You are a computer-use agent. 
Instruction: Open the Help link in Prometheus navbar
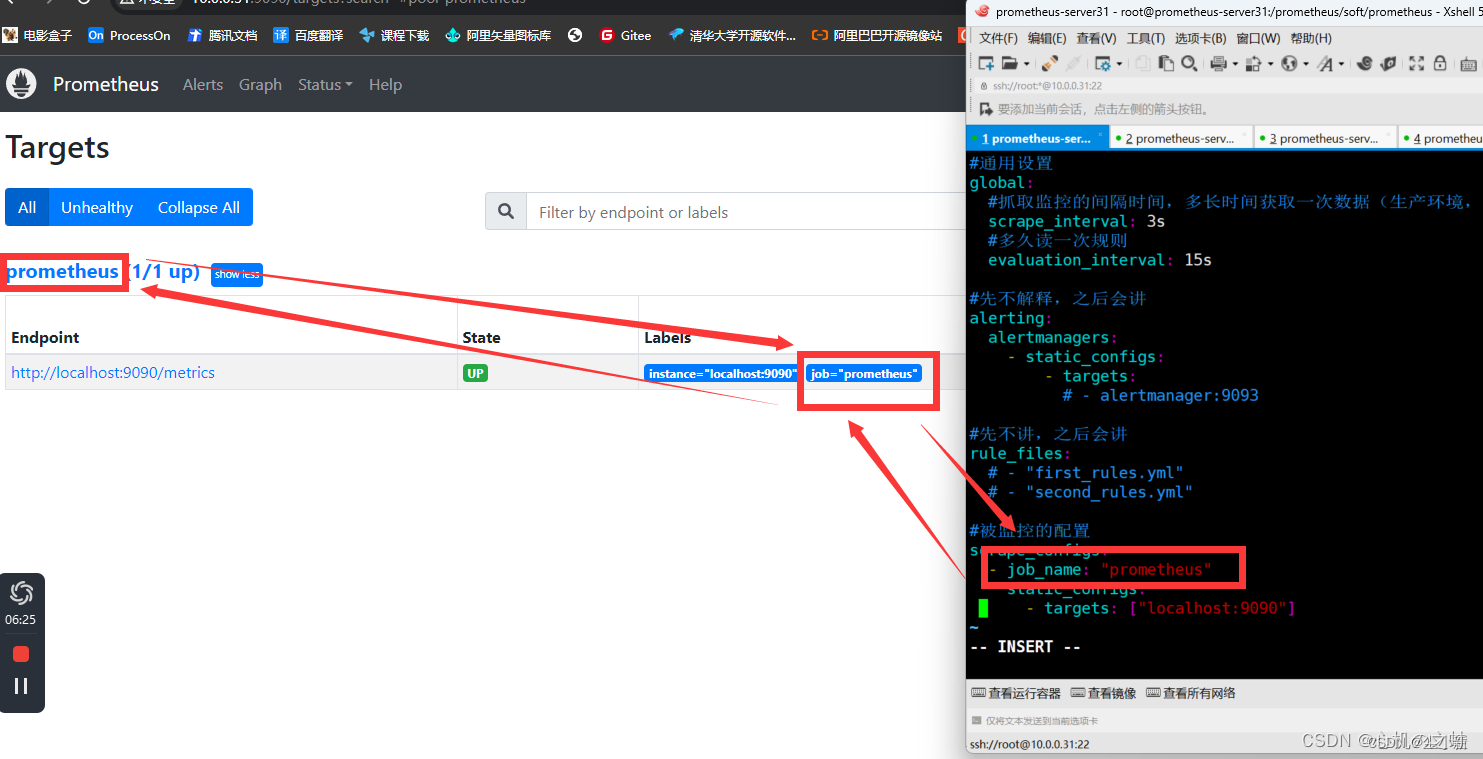click(x=385, y=85)
